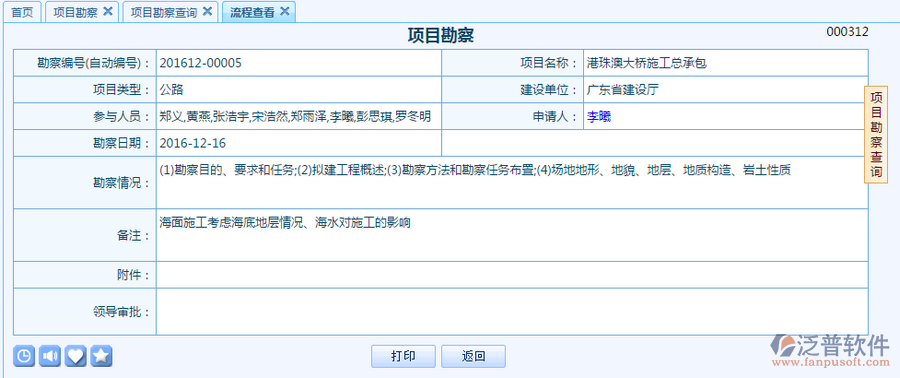Click the 附件 attachment field
This screenshot has height=378, width=900.
(x=512, y=275)
